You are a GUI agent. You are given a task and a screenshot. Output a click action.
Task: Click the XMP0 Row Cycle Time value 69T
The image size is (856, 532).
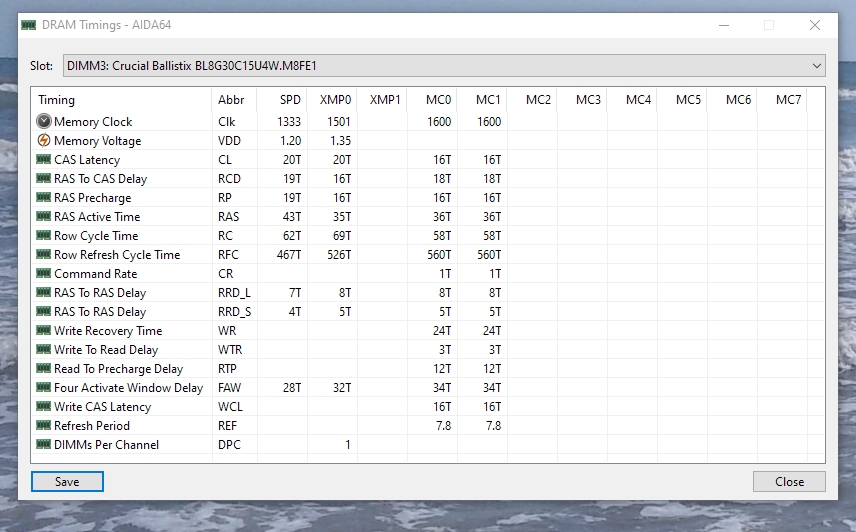[342, 236]
